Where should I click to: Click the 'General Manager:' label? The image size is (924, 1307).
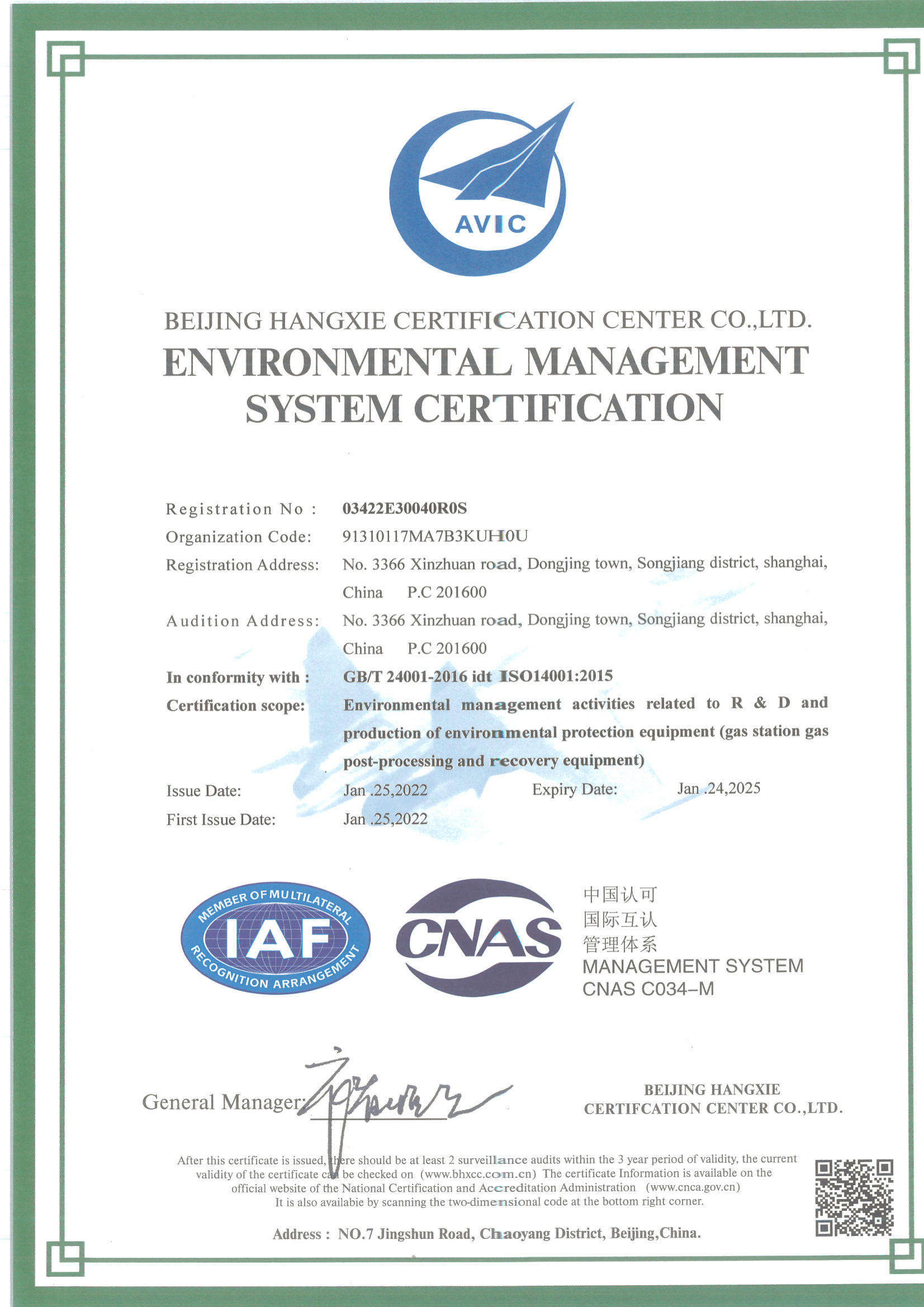click(224, 1102)
